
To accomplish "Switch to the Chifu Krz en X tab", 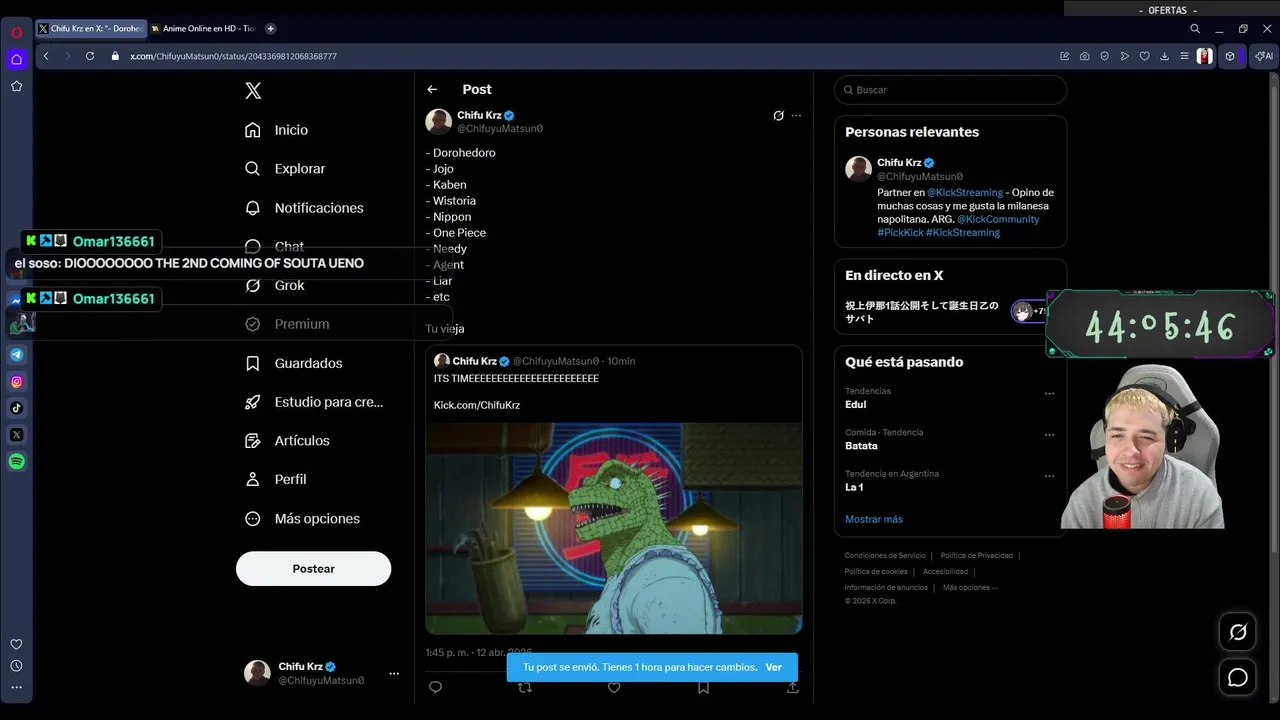I will [90, 29].
